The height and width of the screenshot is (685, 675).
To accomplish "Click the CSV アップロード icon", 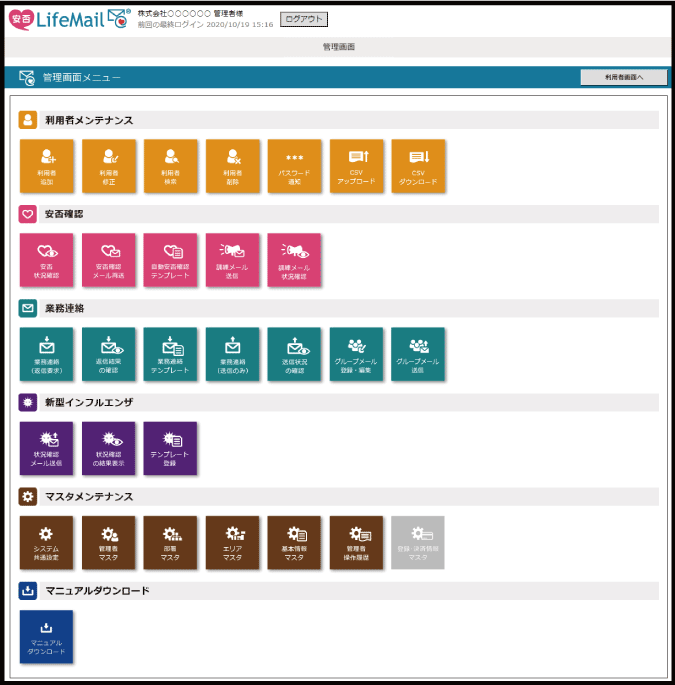I will click(357, 165).
